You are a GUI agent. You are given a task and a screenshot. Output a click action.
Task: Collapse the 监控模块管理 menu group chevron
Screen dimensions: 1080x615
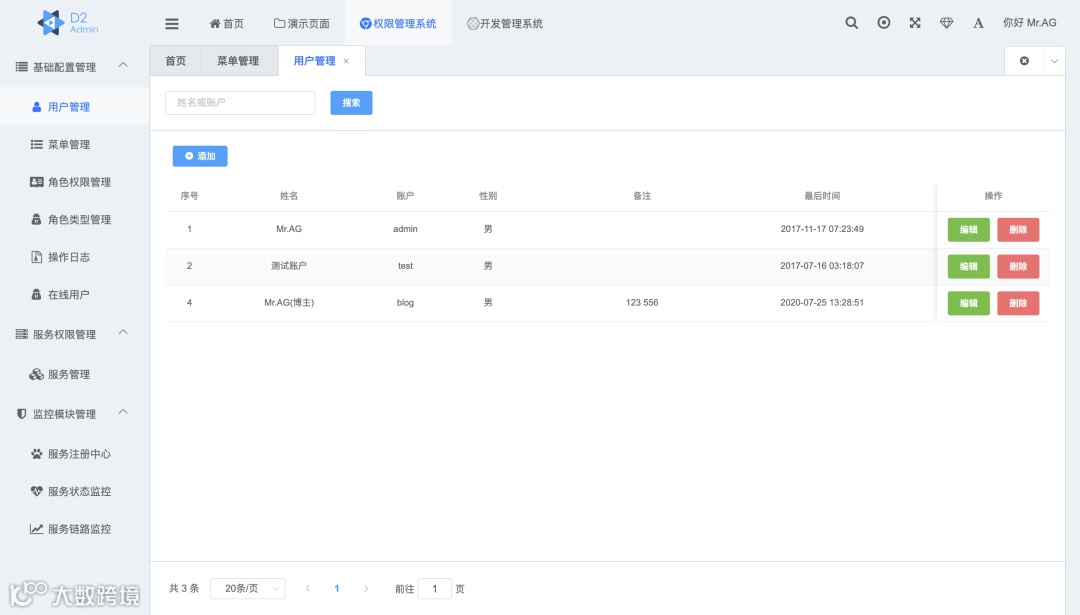click(123, 413)
